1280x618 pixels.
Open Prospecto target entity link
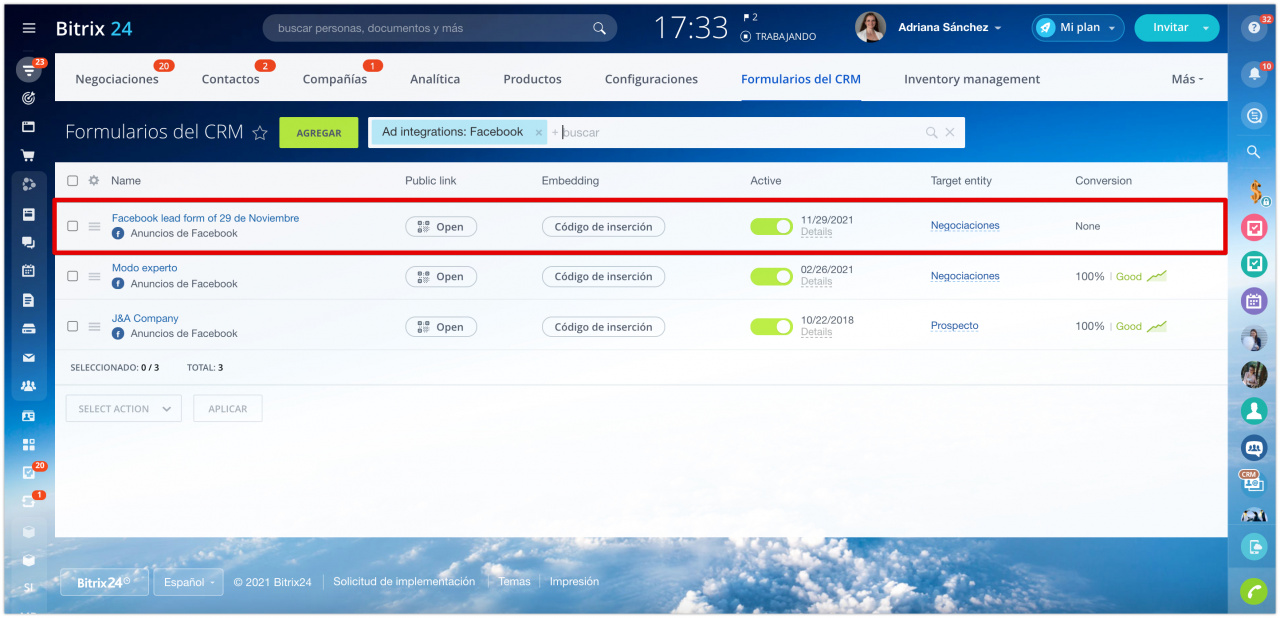click(x=955, y=326)
